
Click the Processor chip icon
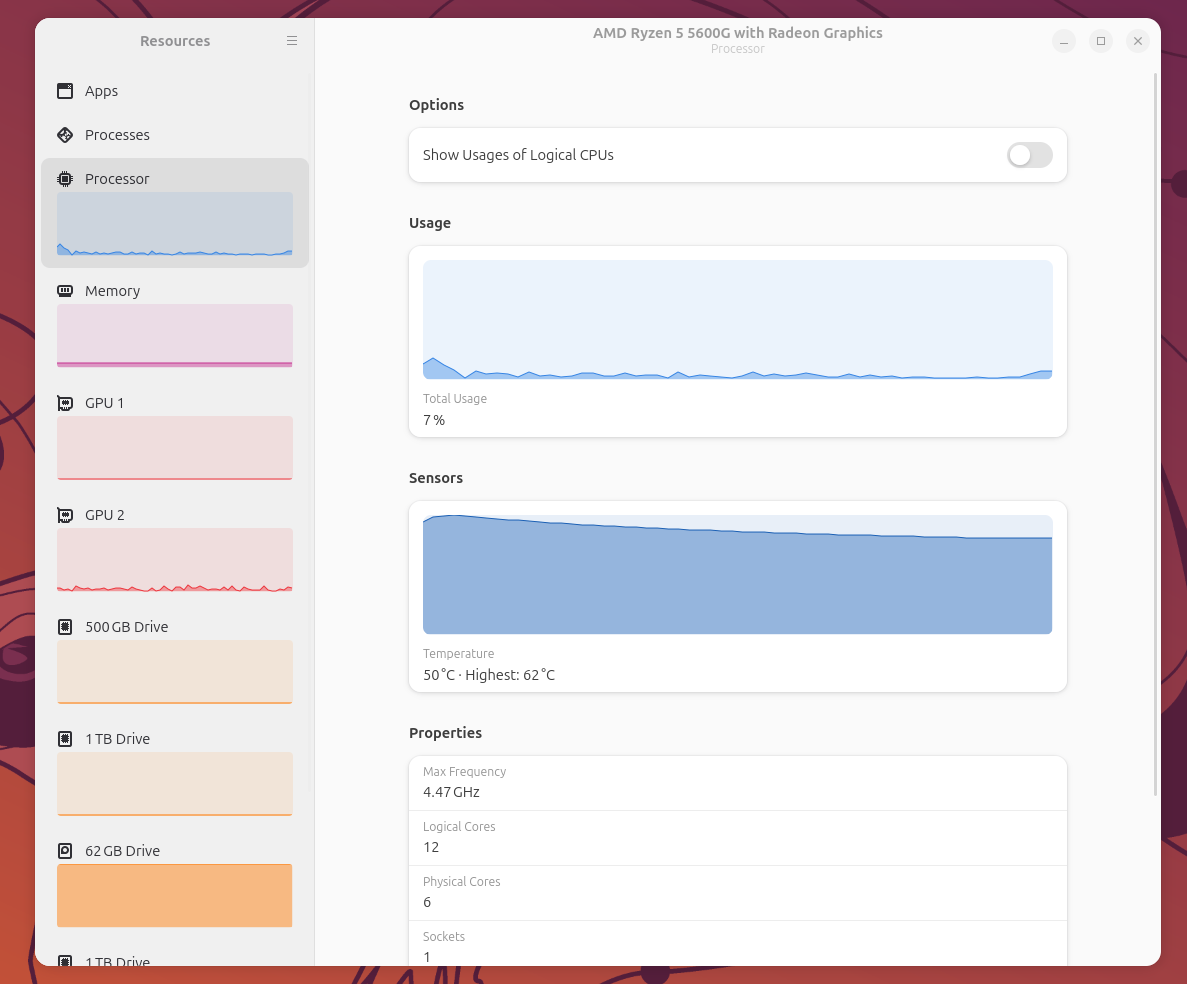click(x=65, y=179)
